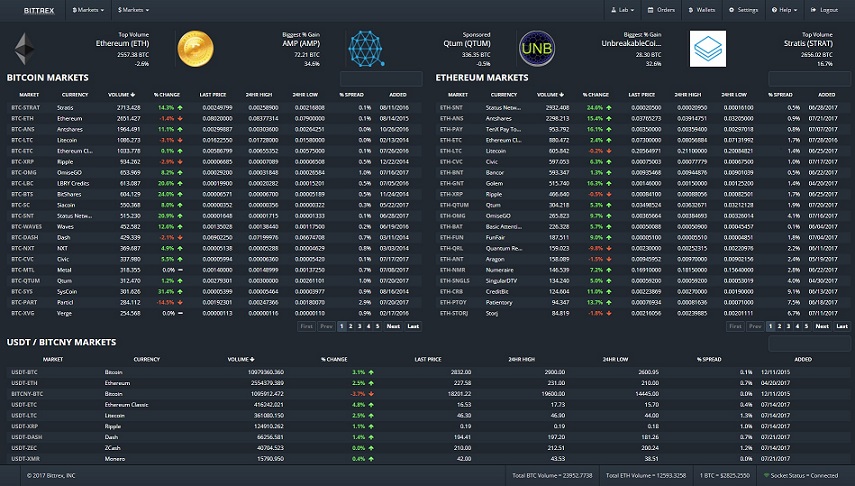Select the BTC-OMG OmiseGO market

pos(214,172)
